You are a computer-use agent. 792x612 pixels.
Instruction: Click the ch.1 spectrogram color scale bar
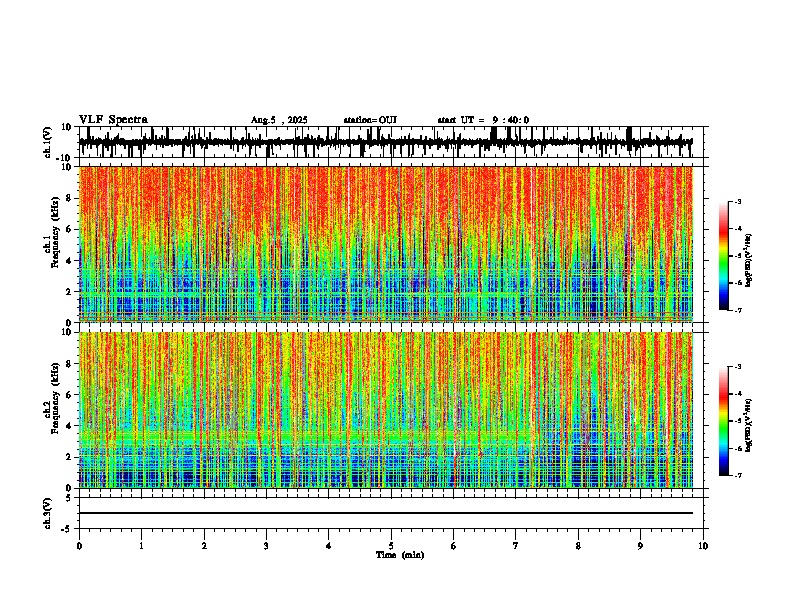(724, 256)
